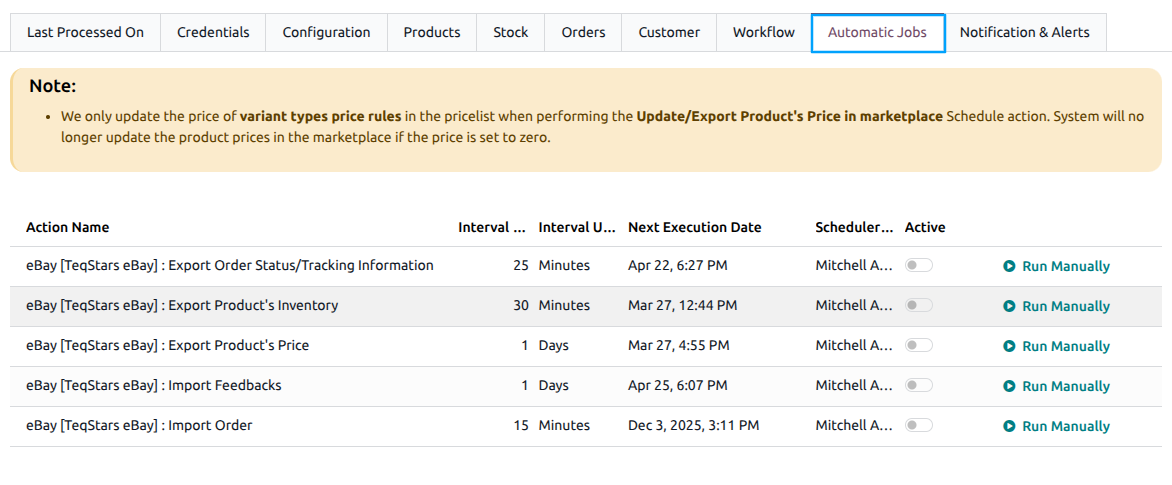Screen dimensions: 1172x485
Task: Enable Active switch for Import Feedbacks
Action: tap(919, 385)
